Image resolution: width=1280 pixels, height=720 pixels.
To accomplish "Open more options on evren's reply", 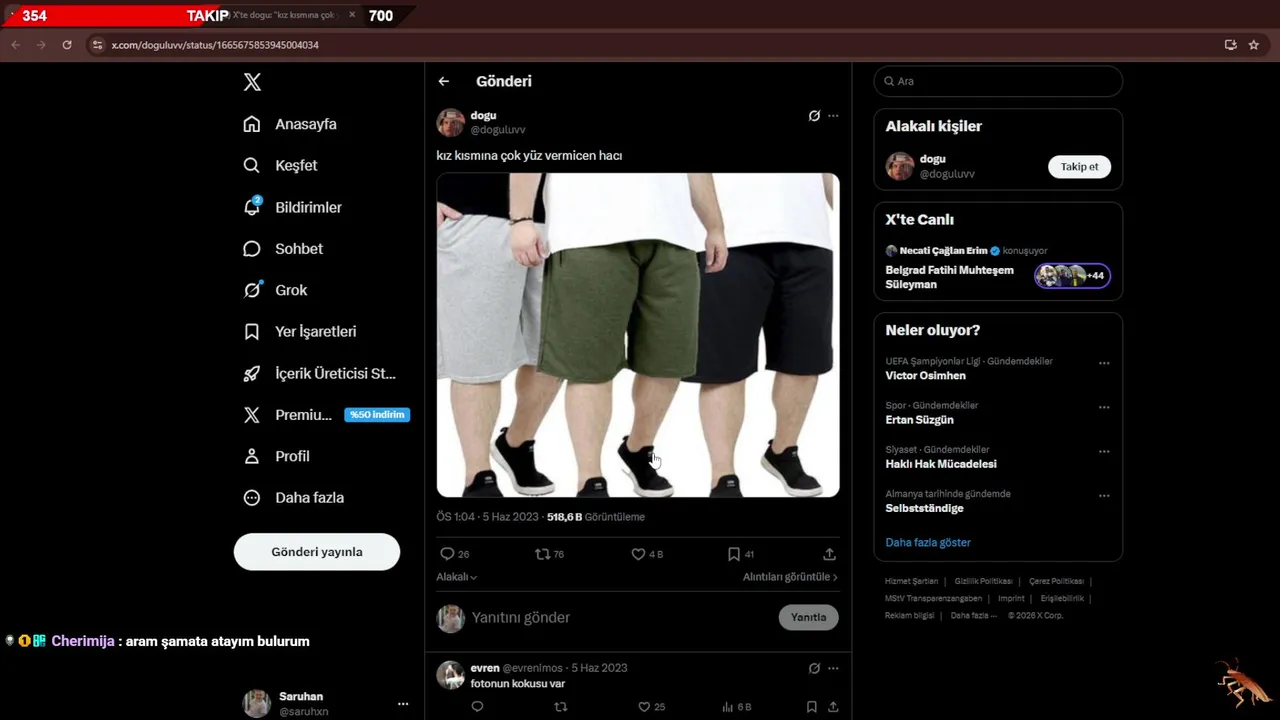I will point(833,668).
